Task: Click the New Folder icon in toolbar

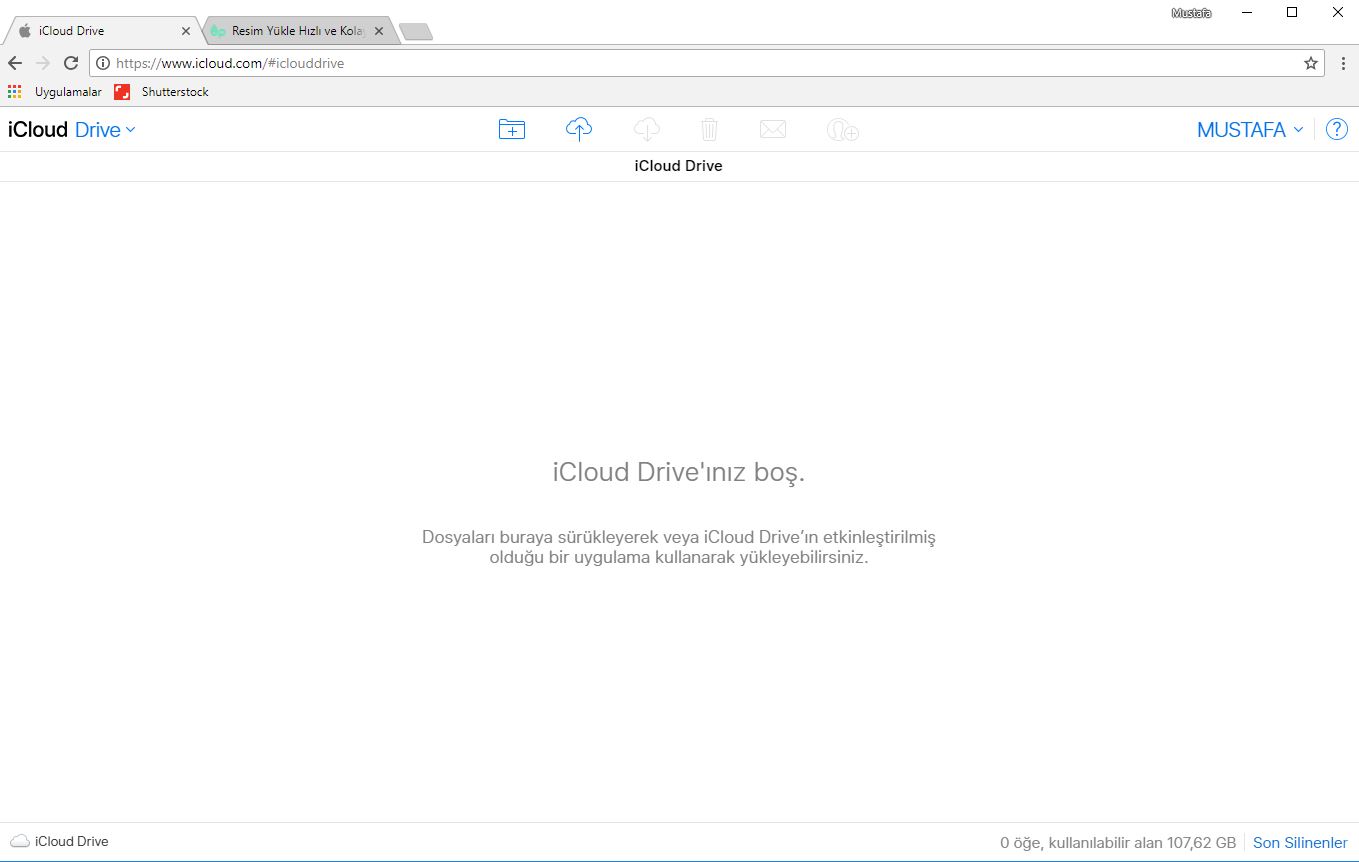Action: 511,129
